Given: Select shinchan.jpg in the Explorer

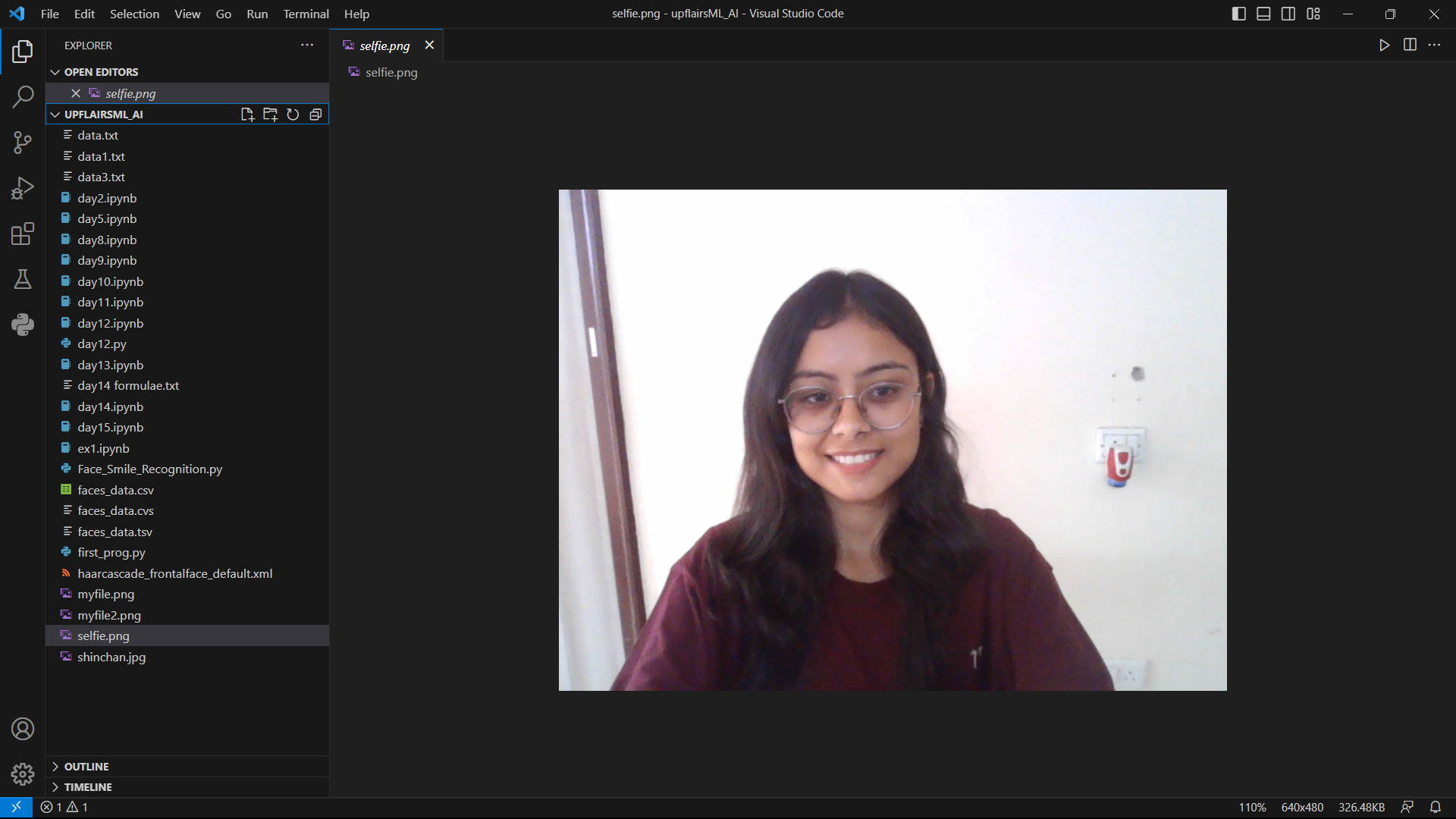Looking at the screenshot, I should [x=111, y=657].
